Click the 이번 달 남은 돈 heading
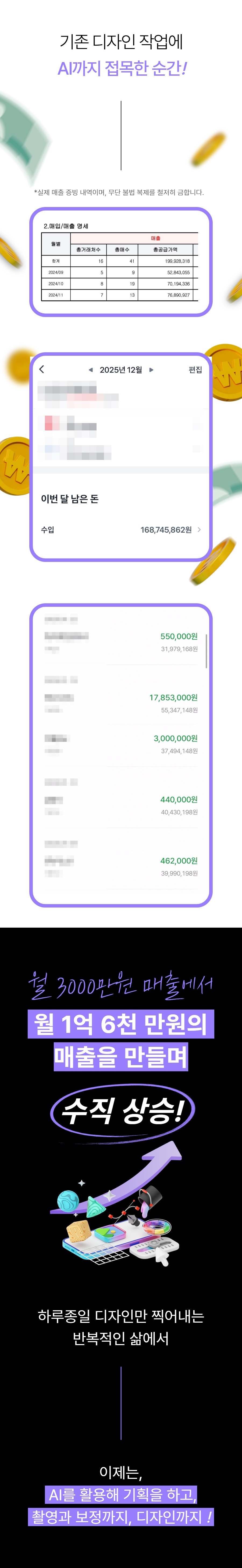 point(69,499)
